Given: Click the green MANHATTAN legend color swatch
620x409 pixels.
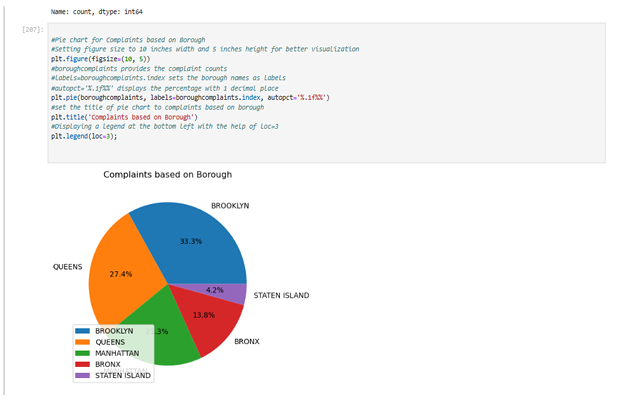Looking at the screenshot, I should pyautogui.click(x=82, y=353).
